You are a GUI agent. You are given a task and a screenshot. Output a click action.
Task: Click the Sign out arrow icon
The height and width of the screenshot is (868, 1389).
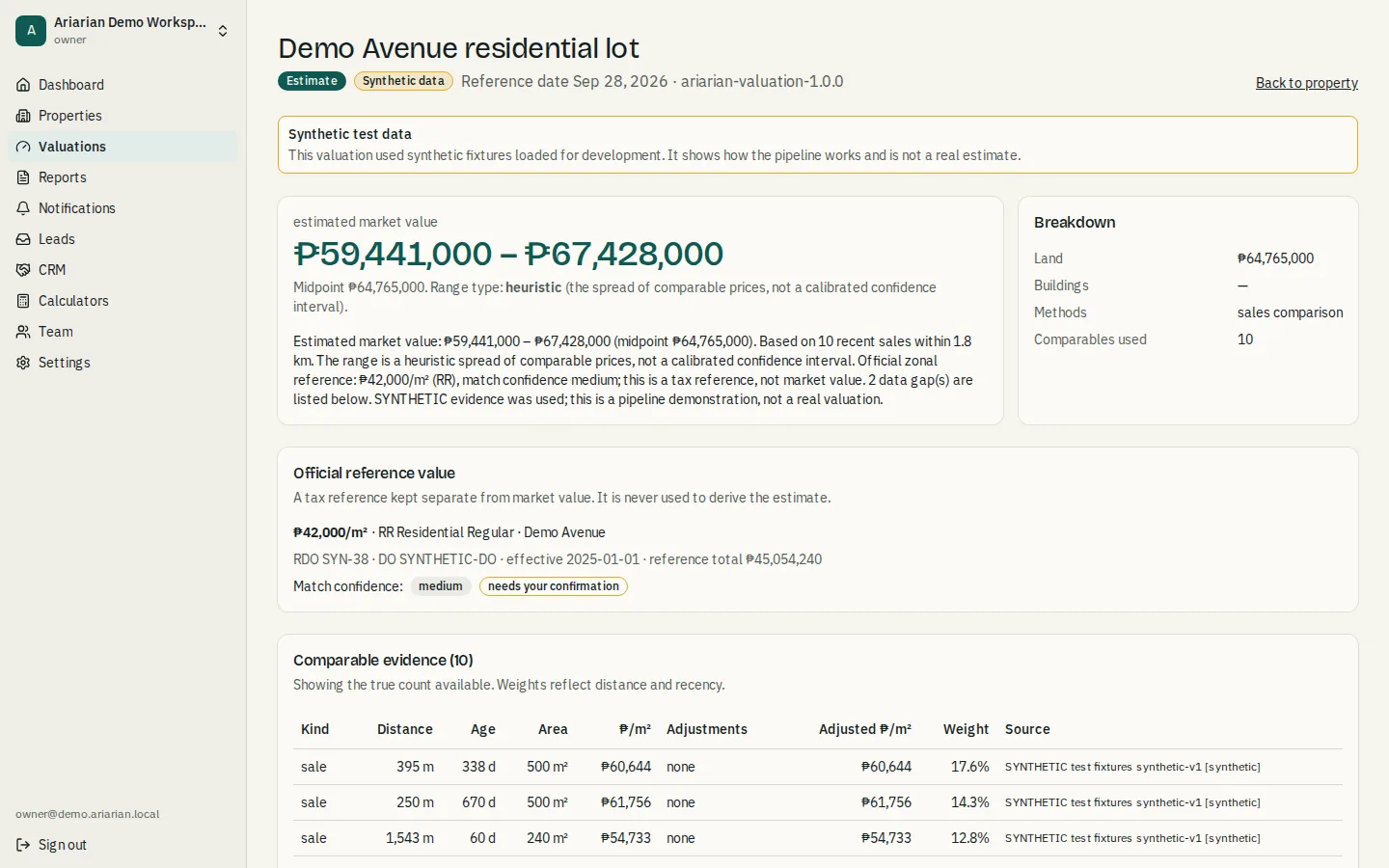23,845
